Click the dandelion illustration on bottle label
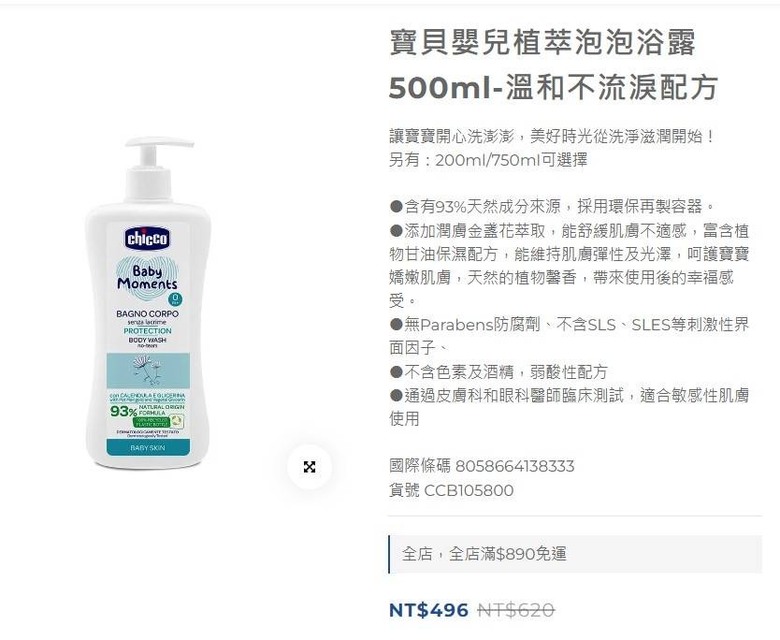This screenshot has width=780, height=640. coord(148,370)
